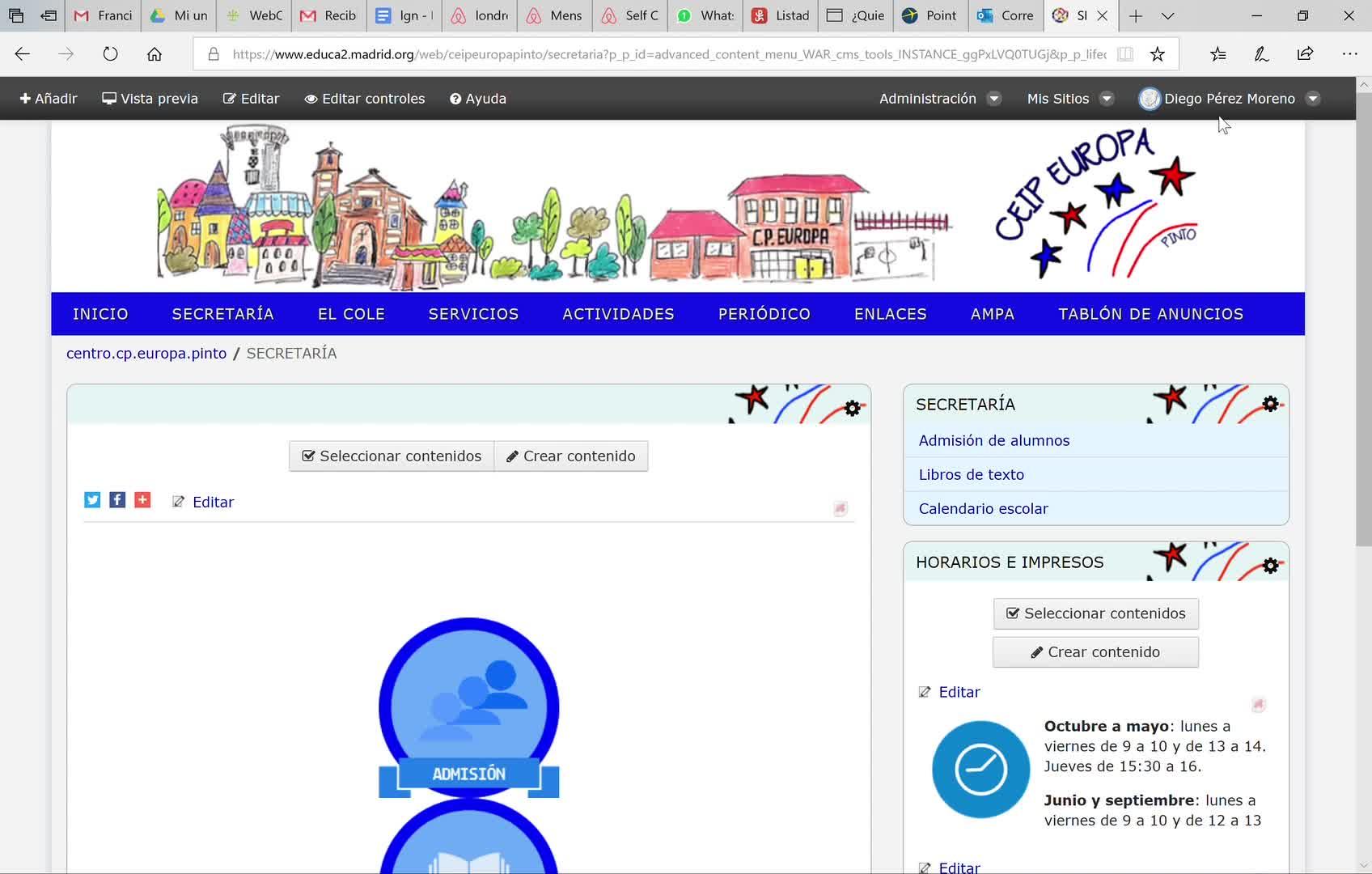Open AMPA menu
This screenshot has height=874, width=1372.
993,314
